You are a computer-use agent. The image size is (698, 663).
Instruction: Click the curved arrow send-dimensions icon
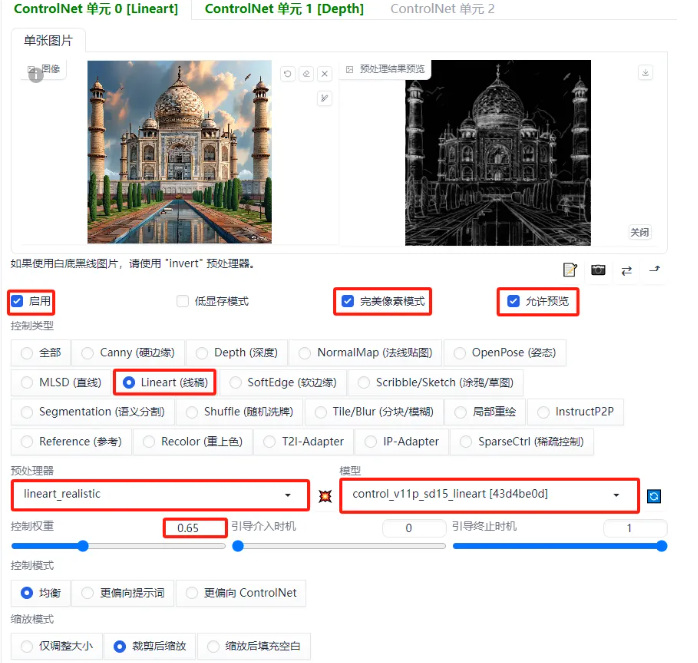(x=654, y=269)
